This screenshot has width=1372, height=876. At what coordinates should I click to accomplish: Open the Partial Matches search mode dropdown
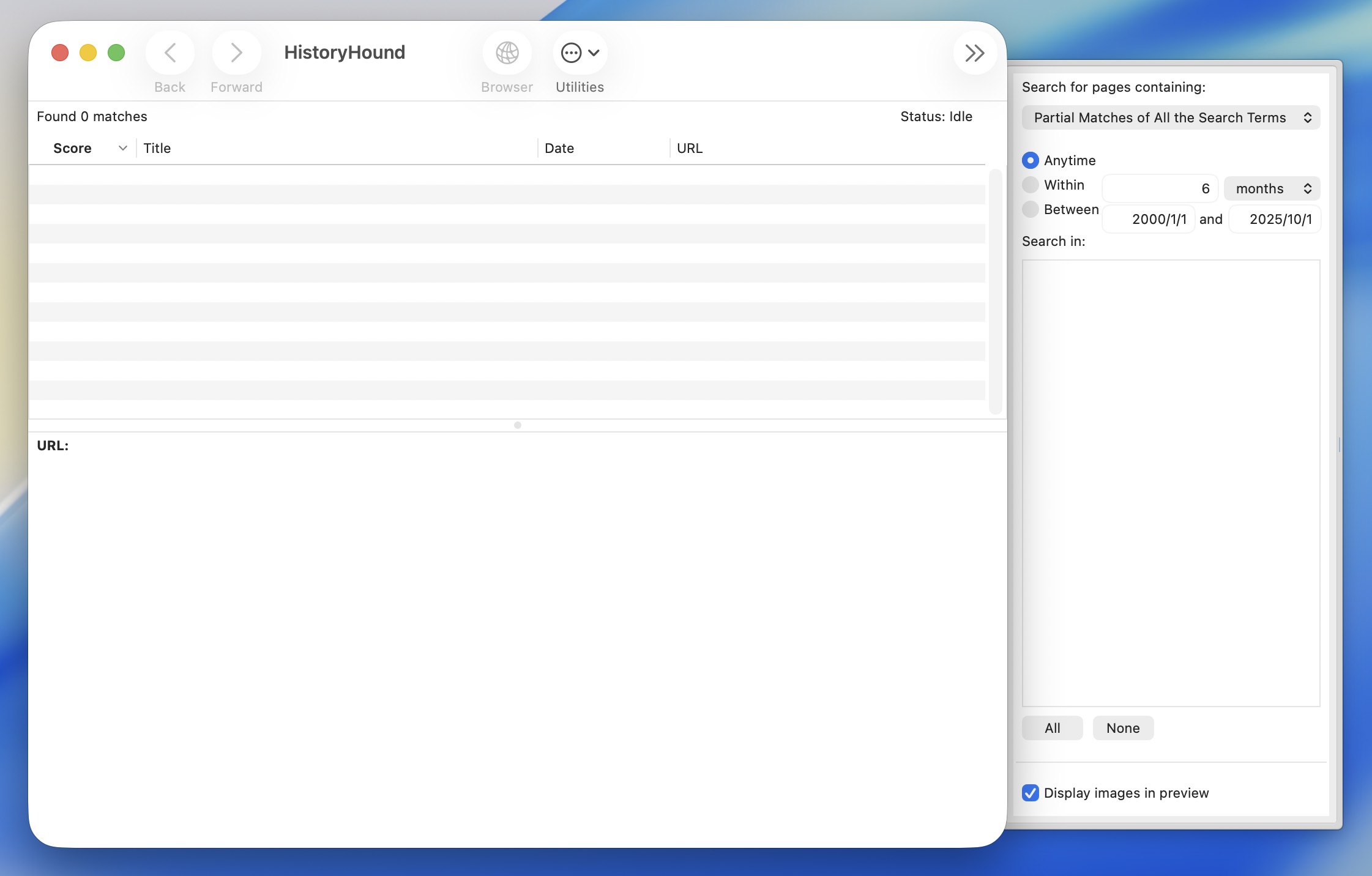point(1170,117)
